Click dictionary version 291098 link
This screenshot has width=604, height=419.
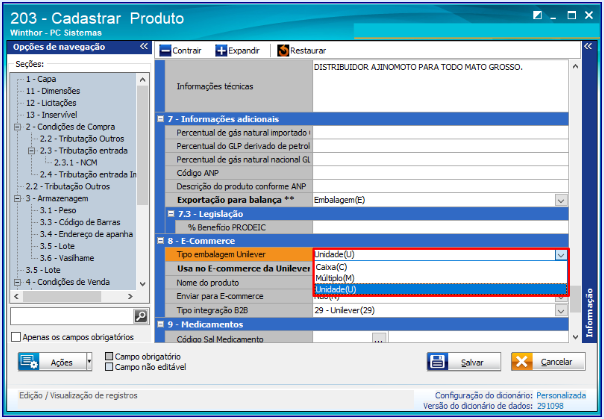[550, 406]
